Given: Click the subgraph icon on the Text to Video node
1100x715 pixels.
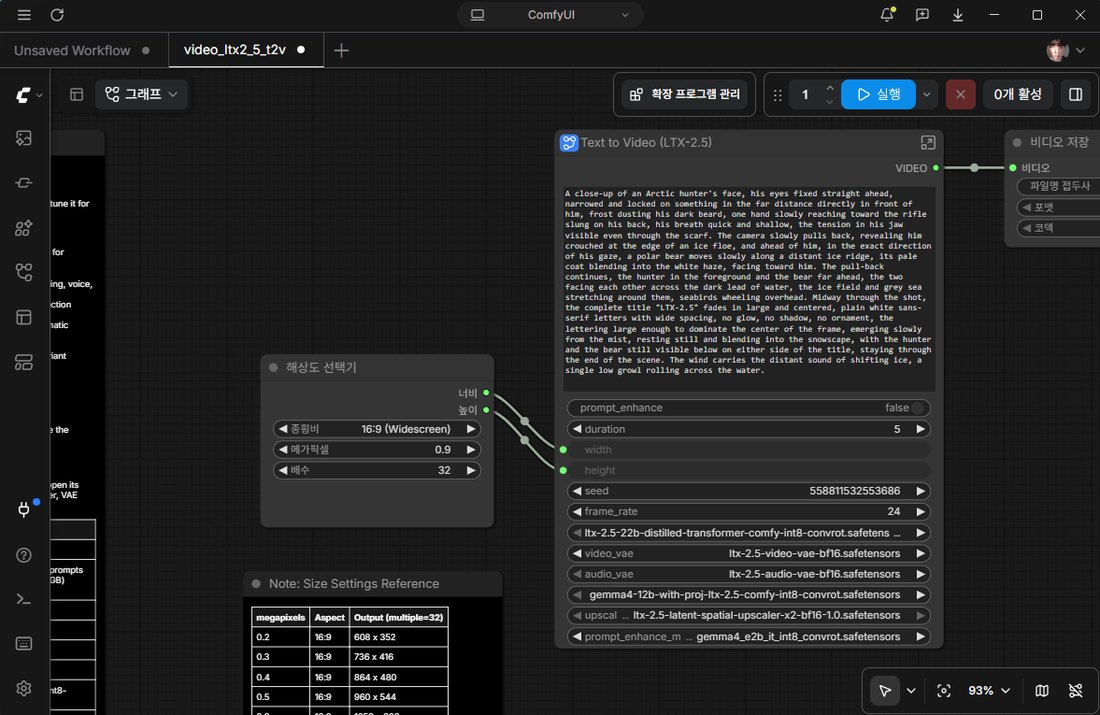Looking at the screenshot, I should click(568, 143).
